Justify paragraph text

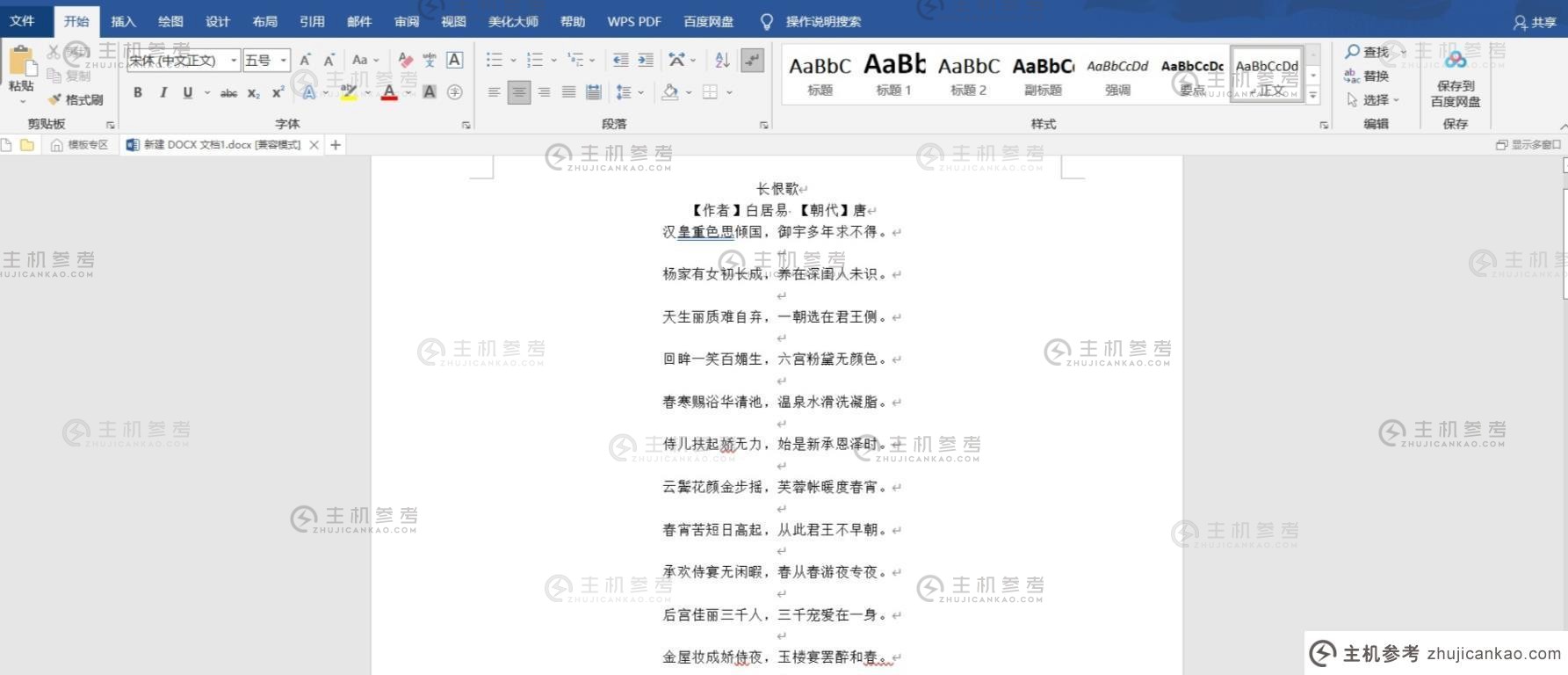click(x=568, y=91)
